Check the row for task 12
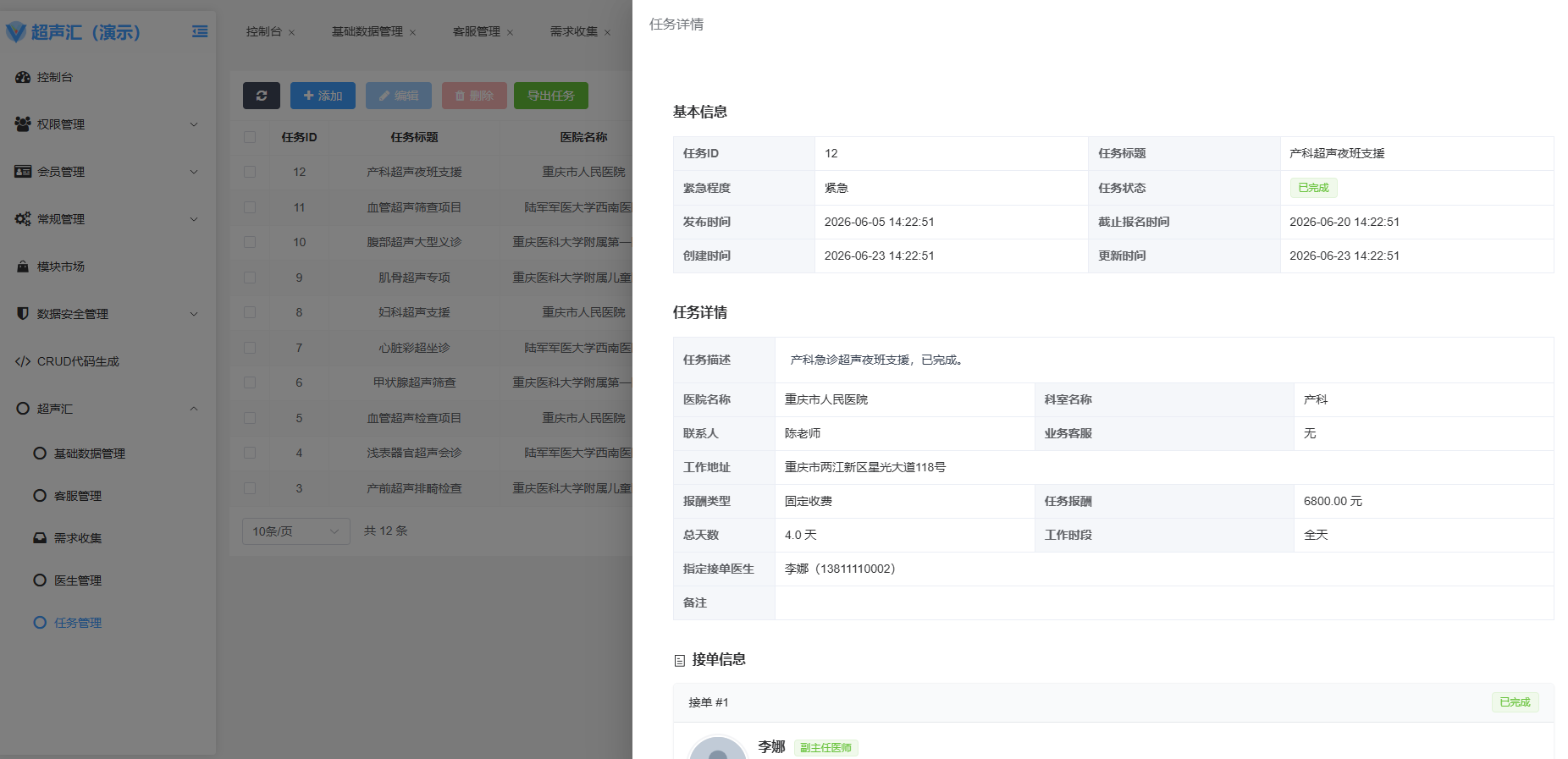This screenshot has height=759, width=1568. 250,172
